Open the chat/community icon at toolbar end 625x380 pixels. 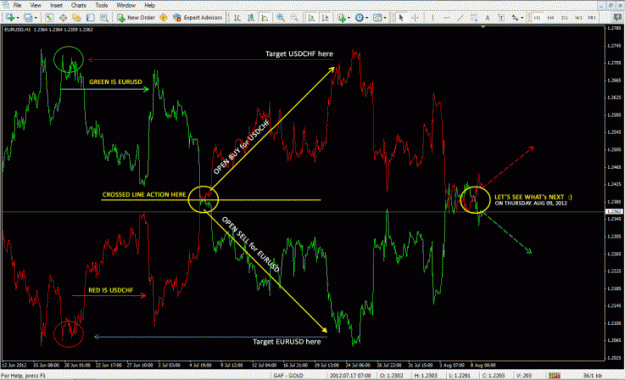click(x=618, y=18)
